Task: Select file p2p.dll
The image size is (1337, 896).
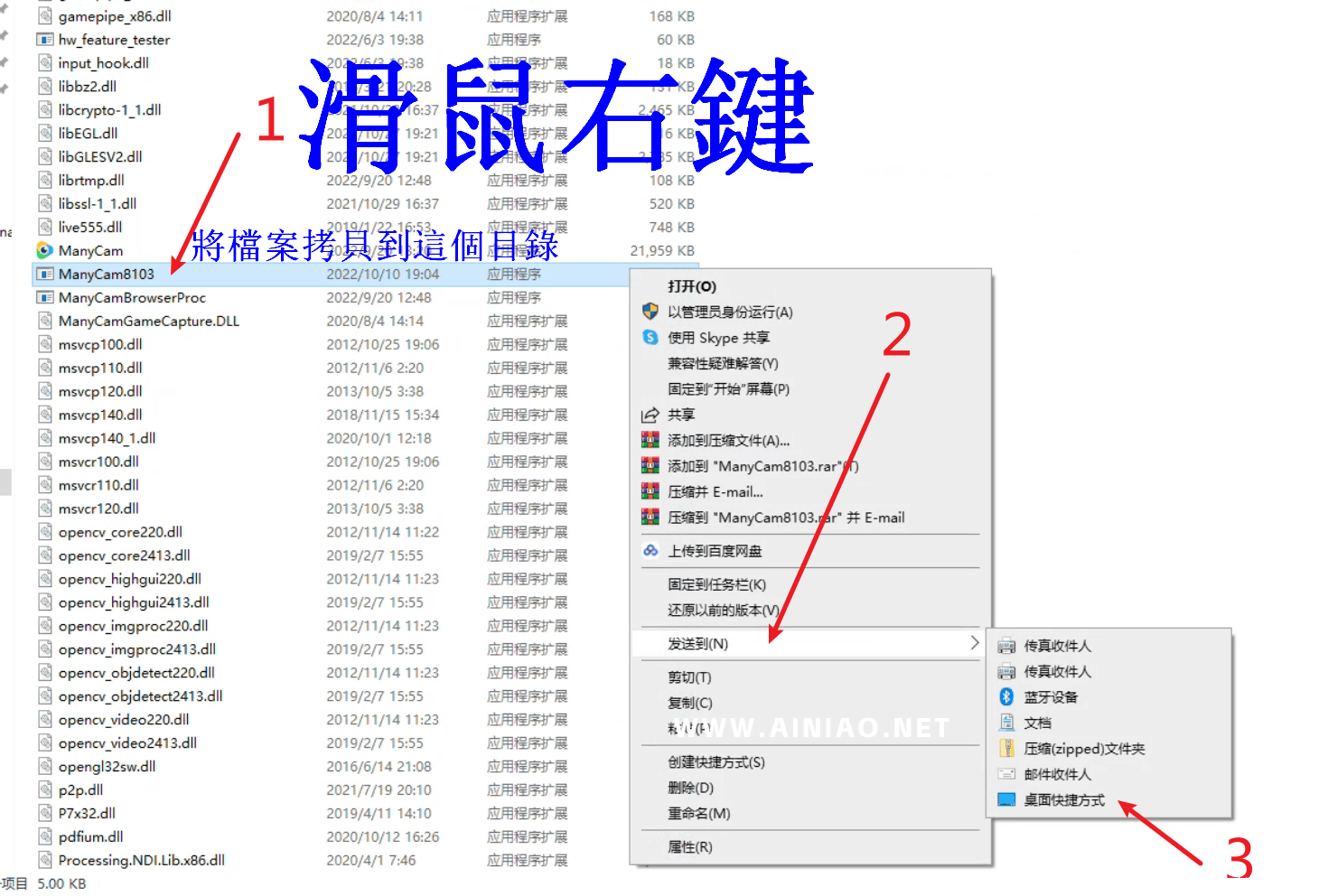Action: pos(81,789)
